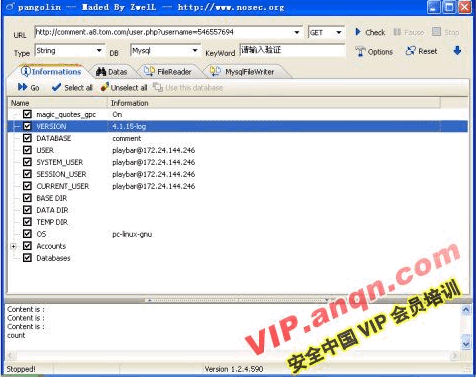
Task: Toggle the DATABASE checkbox
Action: pyautogui.click(x=27, y=138)
